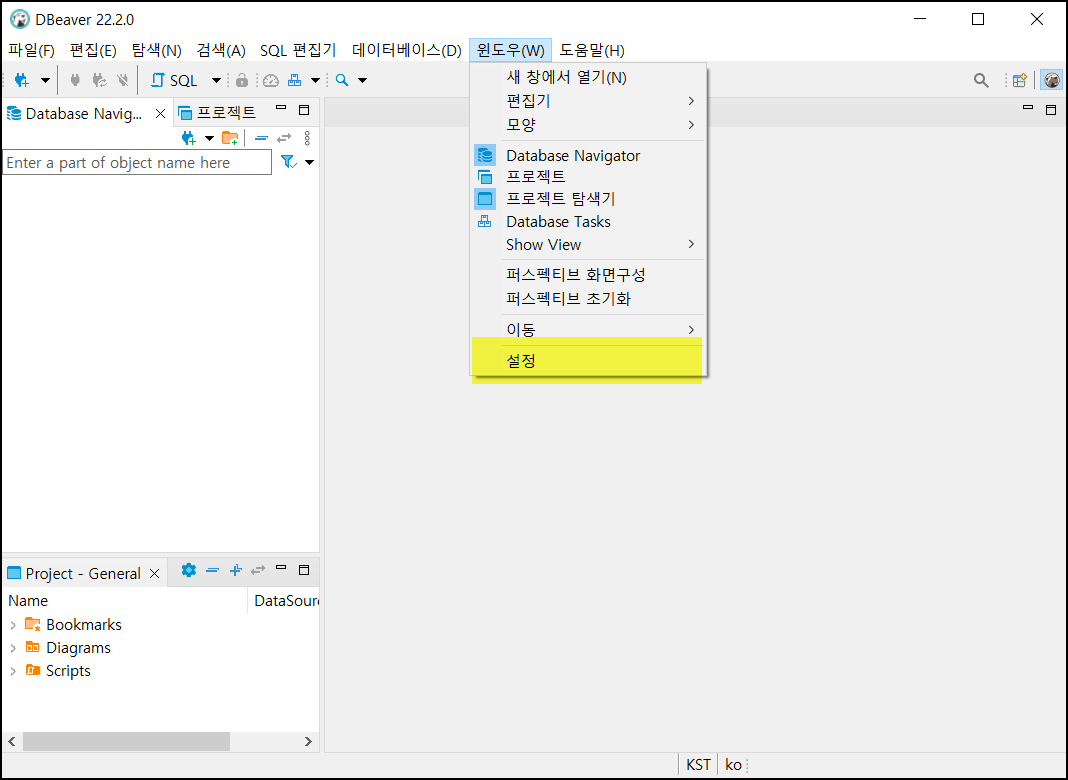
Task: Click the create new folder icon in navigator
Action: 230,138
